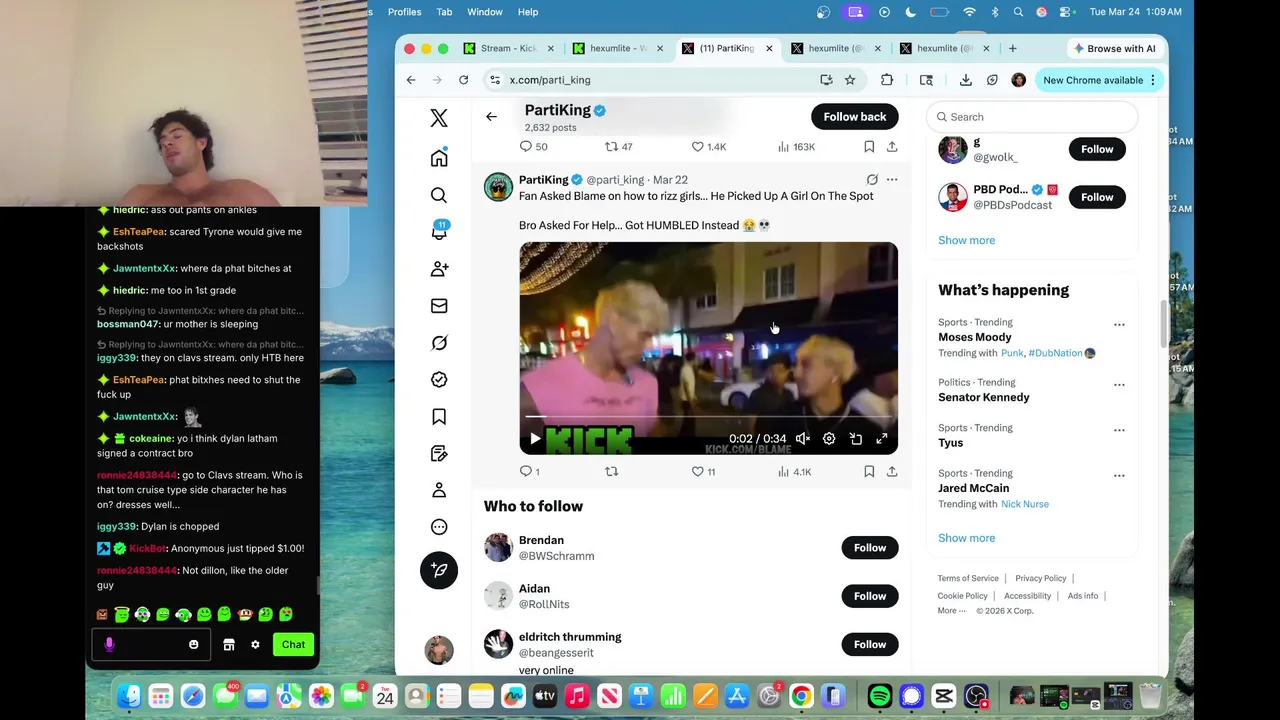Viewport: 1280px width, 720px height.
Task: Click the compose Post feather button
Action: click(x=439, y=570)
